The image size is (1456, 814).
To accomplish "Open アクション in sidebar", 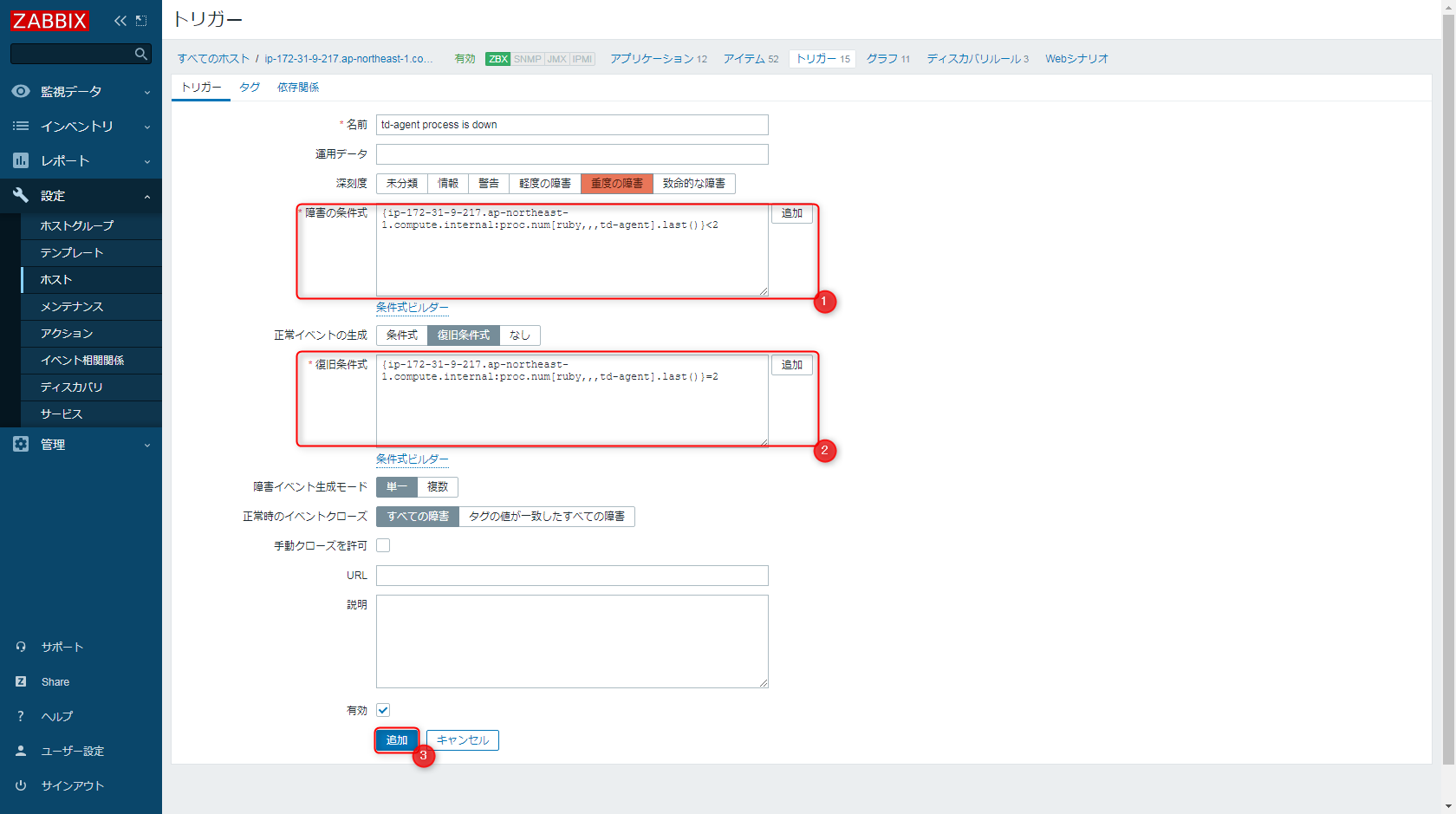I will click(91, 334).
